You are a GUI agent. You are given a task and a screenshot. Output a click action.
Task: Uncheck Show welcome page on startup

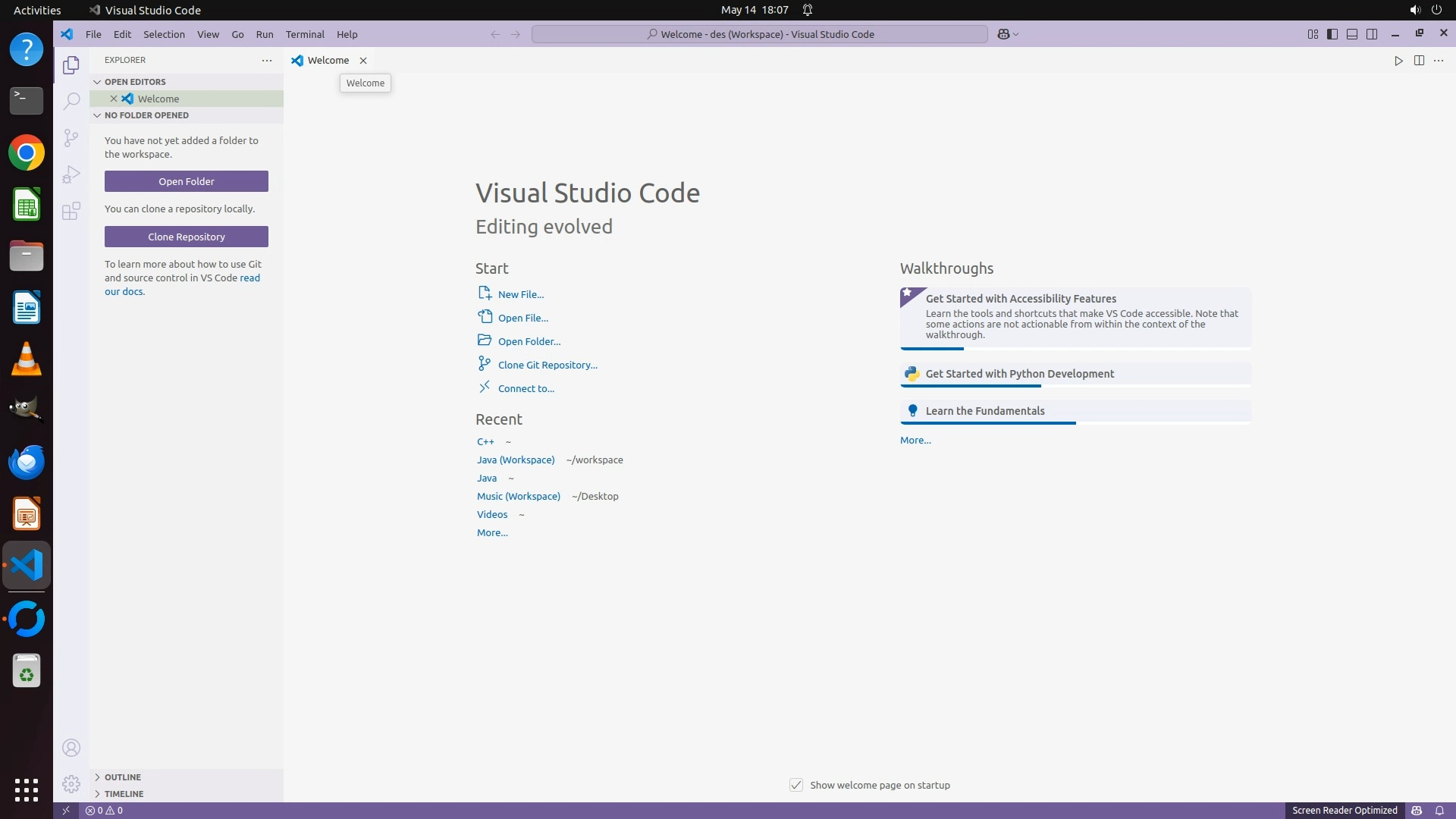click(796, 785)
